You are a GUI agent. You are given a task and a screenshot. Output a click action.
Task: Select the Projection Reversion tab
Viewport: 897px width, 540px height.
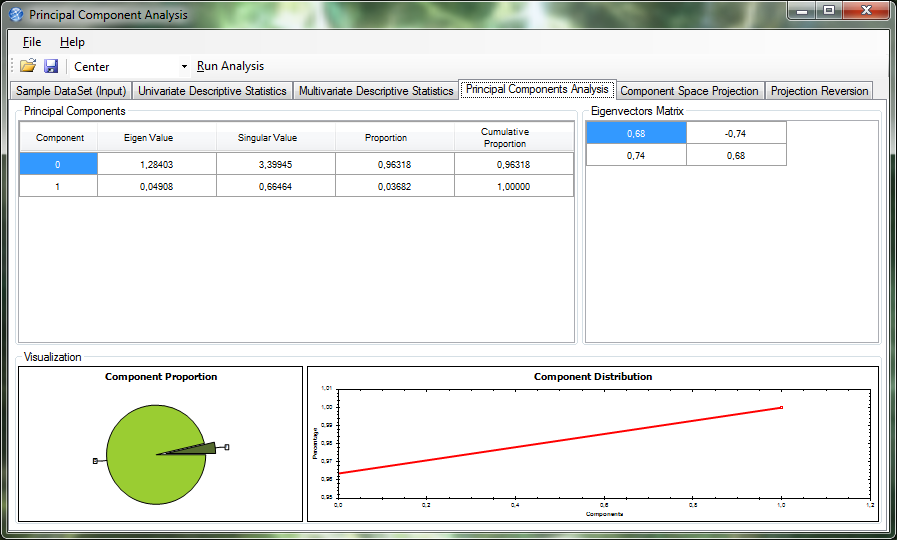pyautogui.click(x=819, y=90)
